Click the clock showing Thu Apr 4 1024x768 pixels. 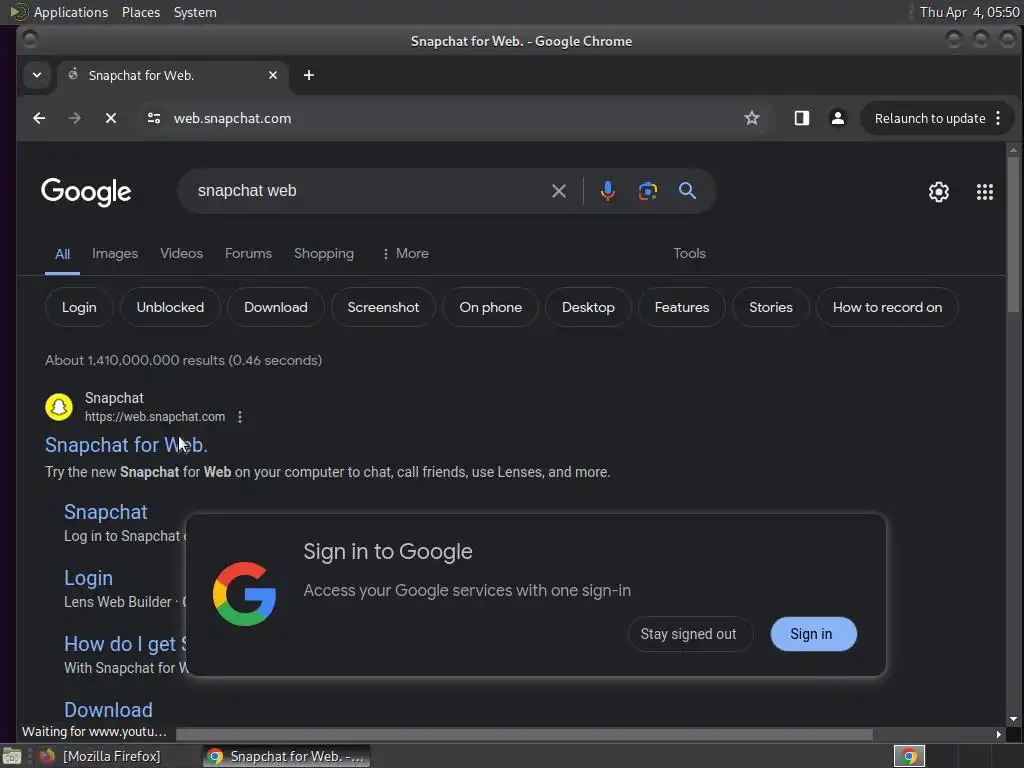tap(969, 12)
